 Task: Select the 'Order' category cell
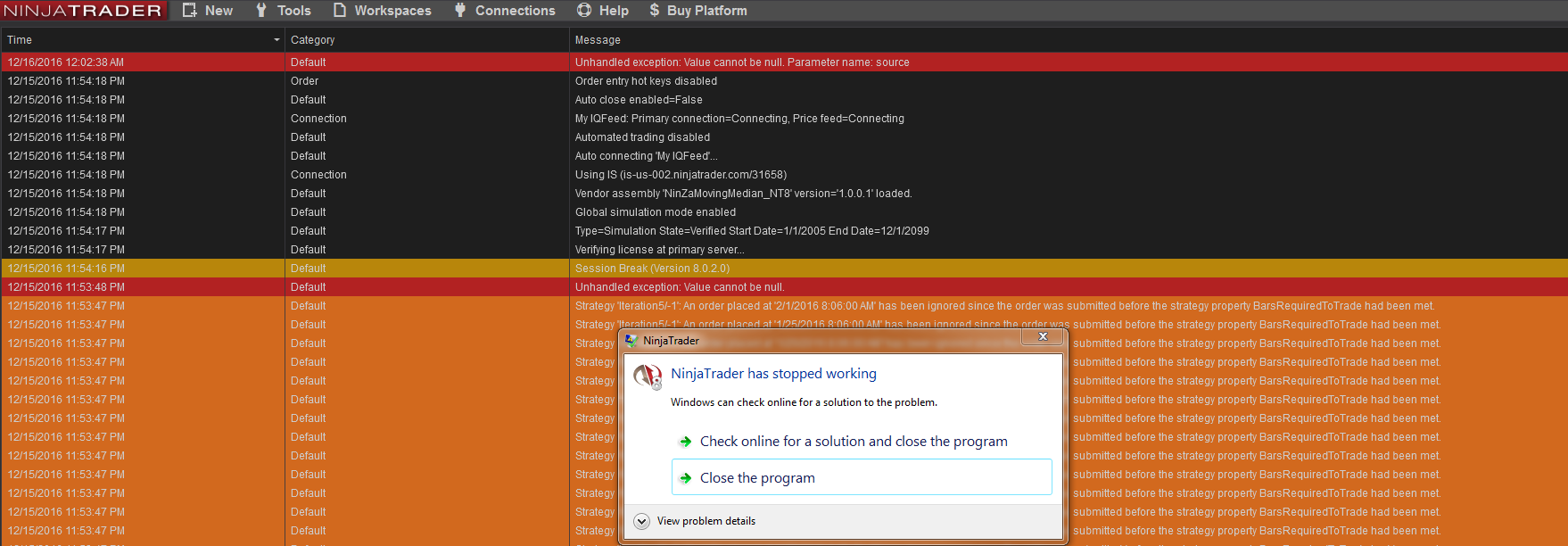pos(304,81)
